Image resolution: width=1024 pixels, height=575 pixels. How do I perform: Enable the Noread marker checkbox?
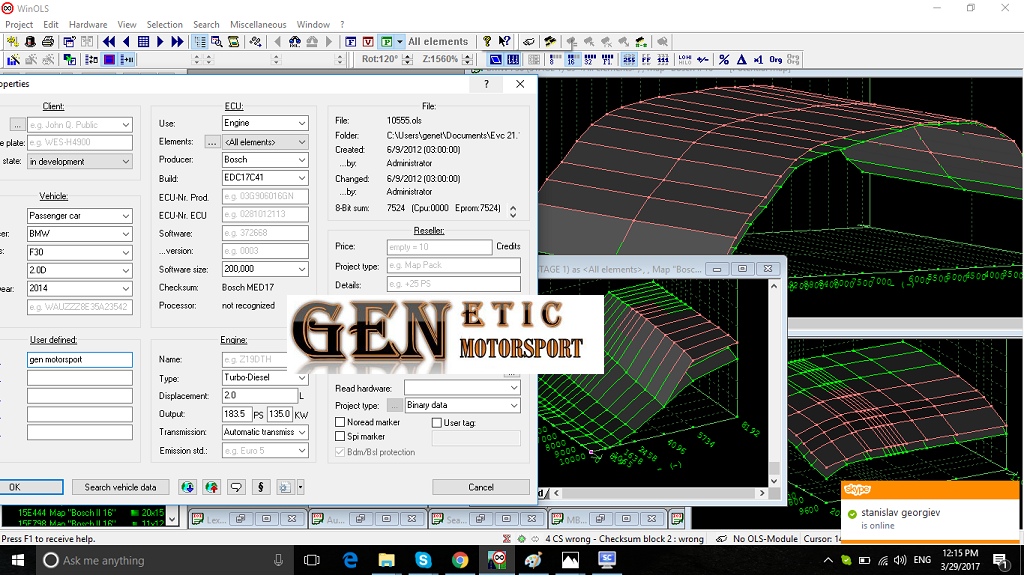(x=341, y=423)
